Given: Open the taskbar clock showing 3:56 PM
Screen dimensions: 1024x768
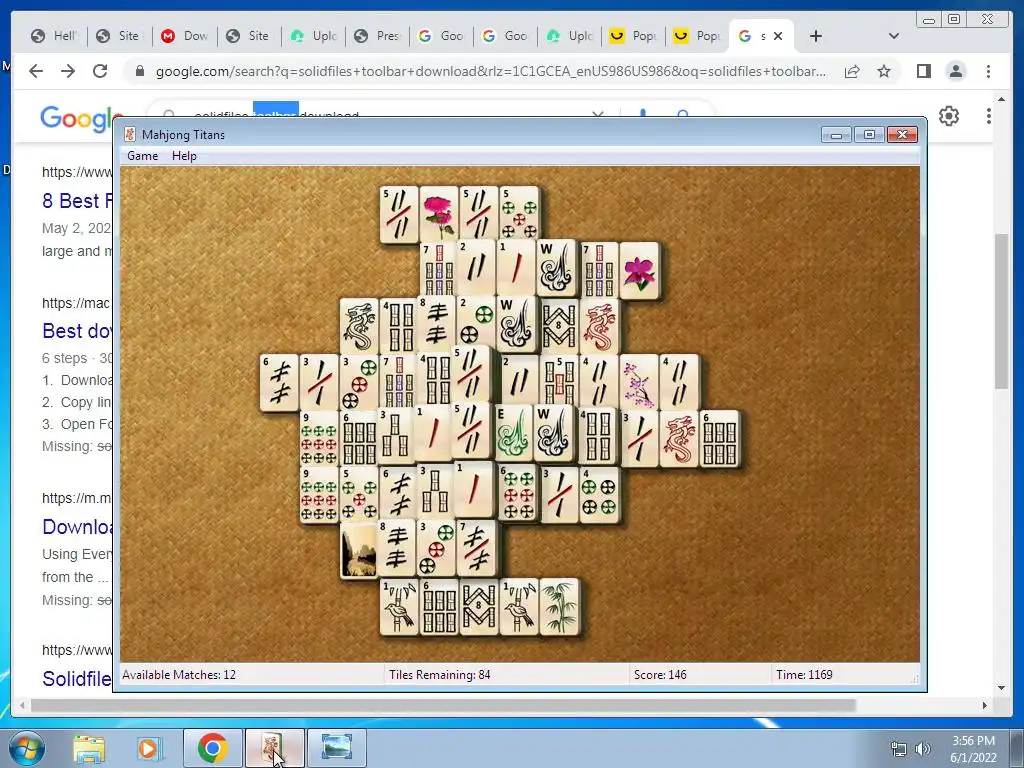Looking at the screenshot, I should tap(973, 749).
